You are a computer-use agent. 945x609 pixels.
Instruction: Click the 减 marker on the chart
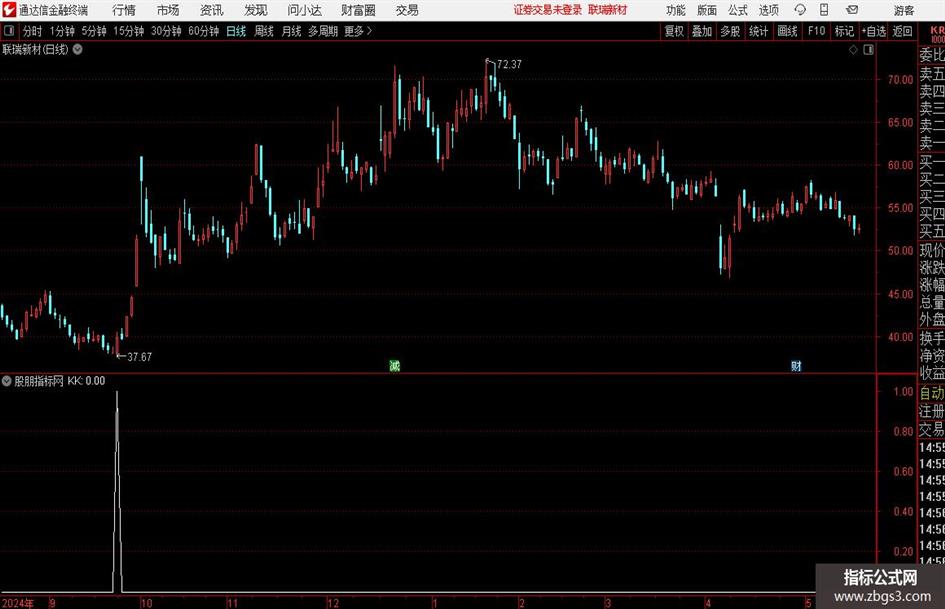coord(395,365)
